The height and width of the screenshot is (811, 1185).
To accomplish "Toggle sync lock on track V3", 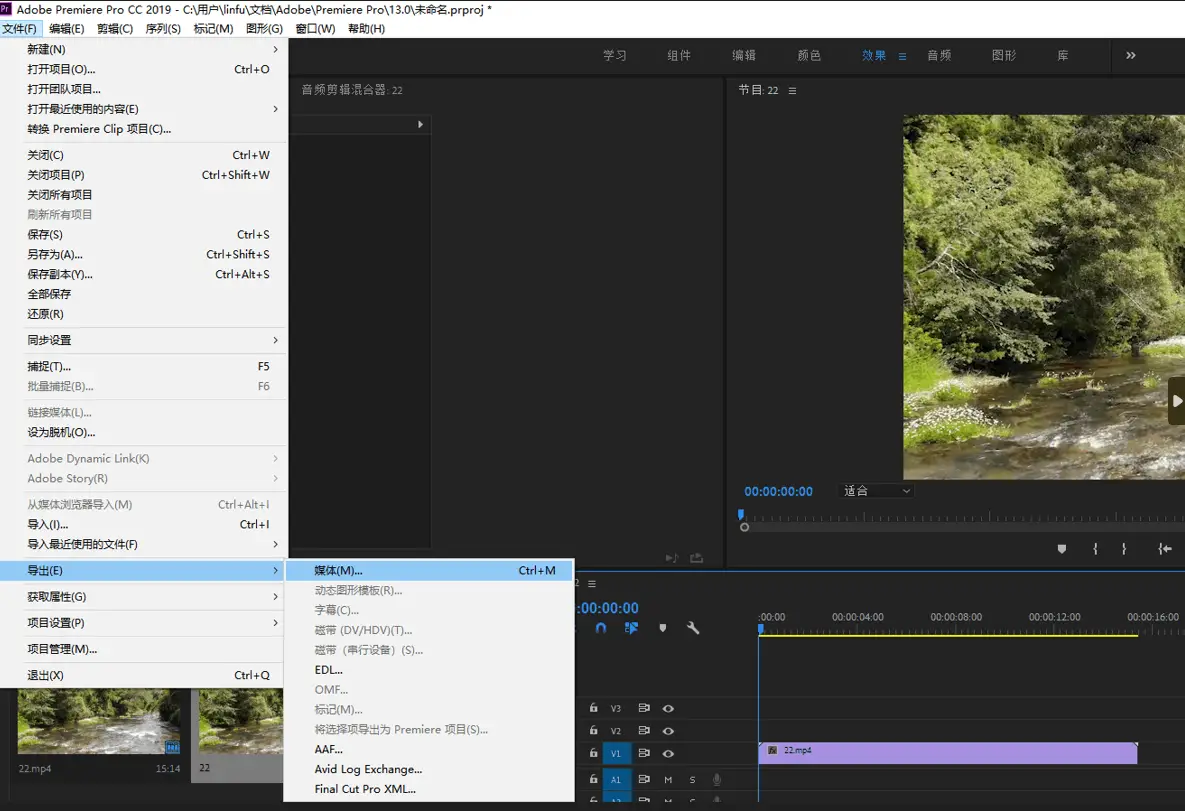I will [644, 708].
